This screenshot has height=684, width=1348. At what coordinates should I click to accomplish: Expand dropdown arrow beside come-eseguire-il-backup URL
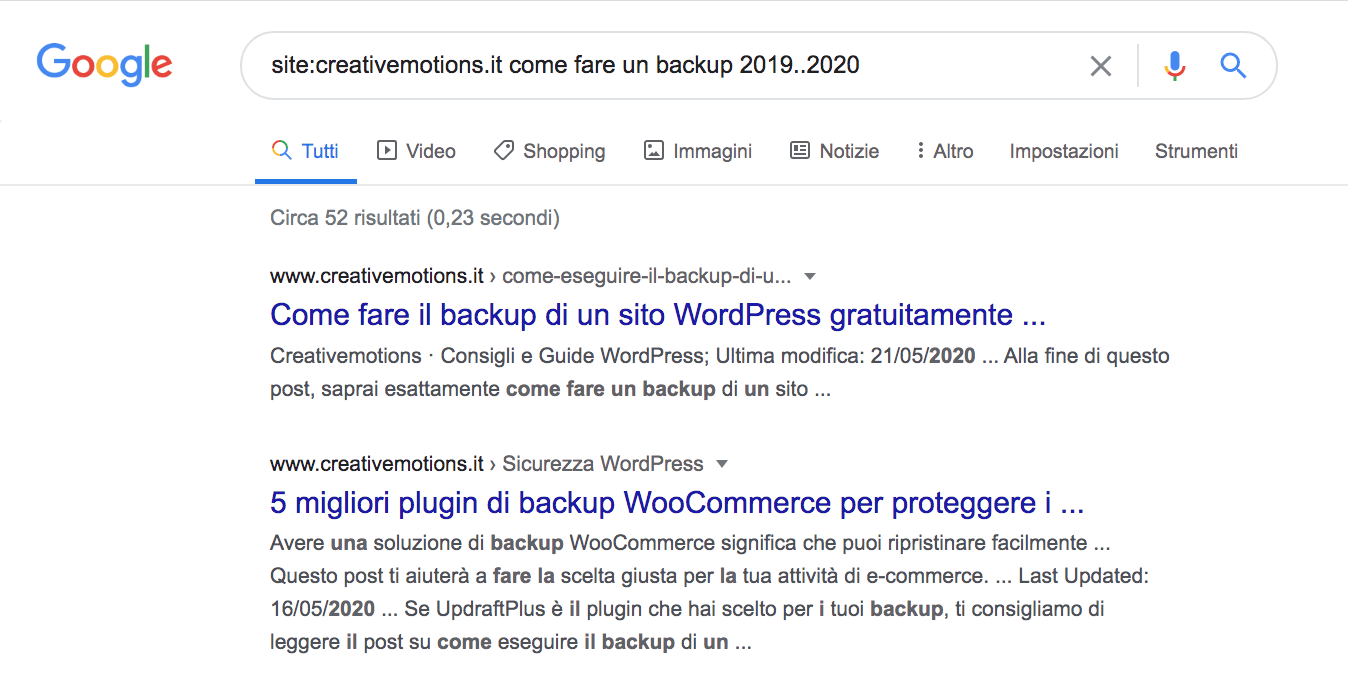pyautogui.click(x=811, y=276)
